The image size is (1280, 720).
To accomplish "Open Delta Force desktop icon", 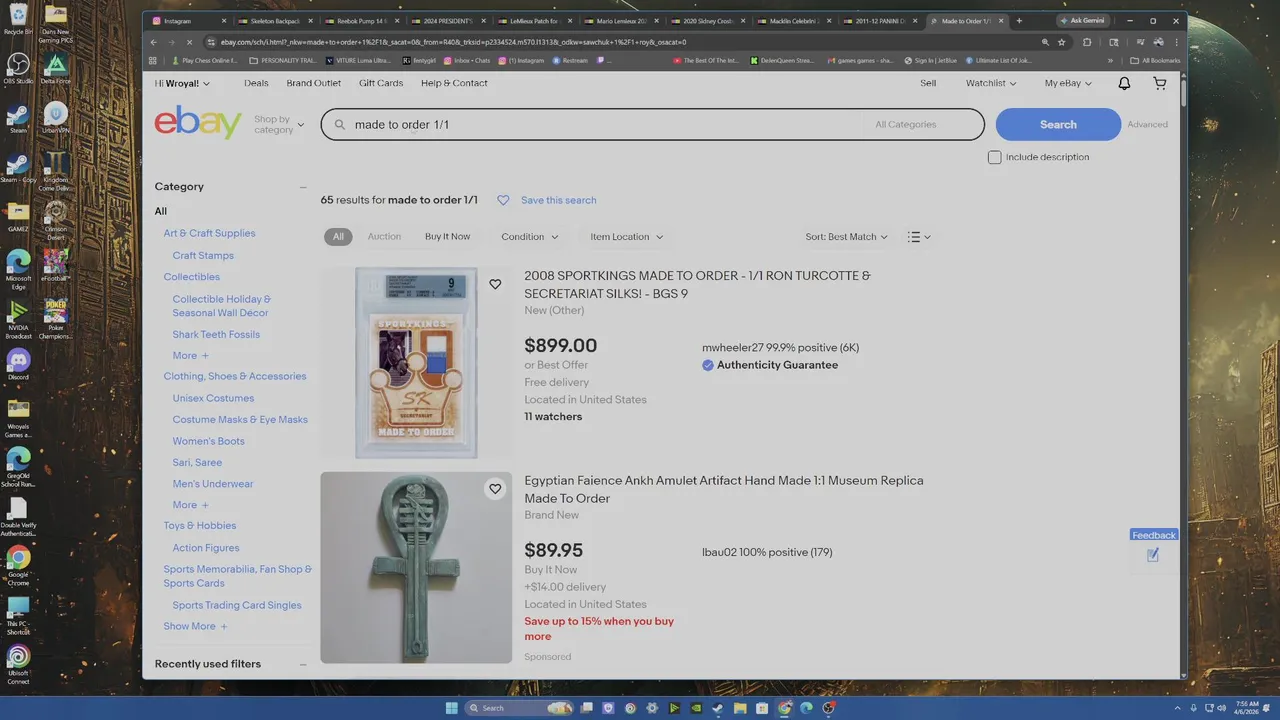I will click(x=55, y=69).
